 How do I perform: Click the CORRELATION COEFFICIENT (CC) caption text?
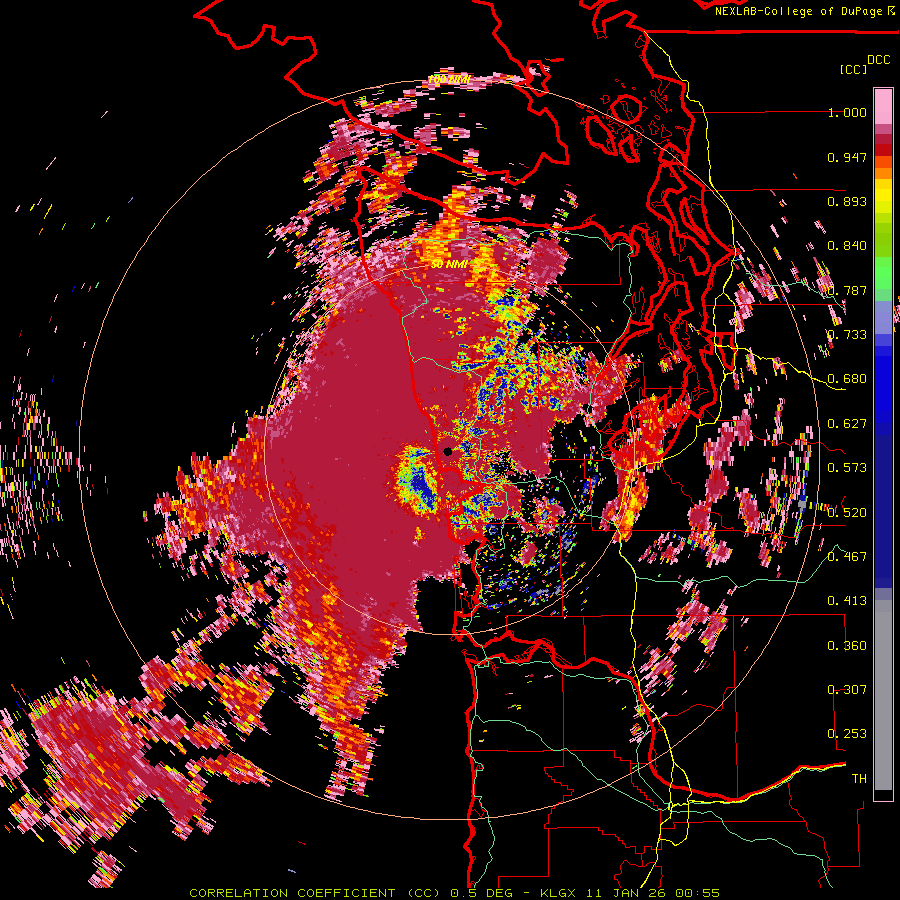[315, 893]
